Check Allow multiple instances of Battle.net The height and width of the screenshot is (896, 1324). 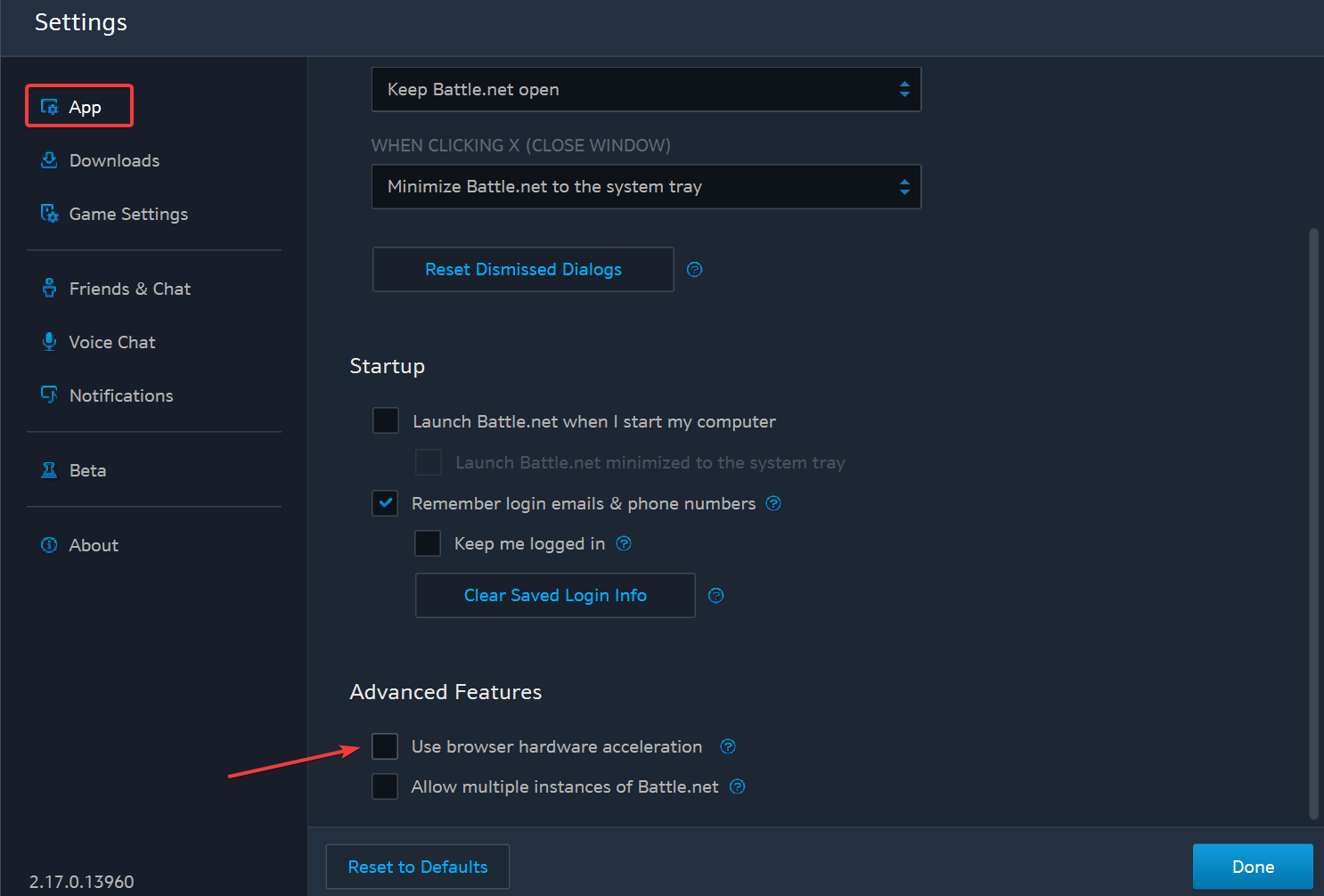(x=385, y=786)
